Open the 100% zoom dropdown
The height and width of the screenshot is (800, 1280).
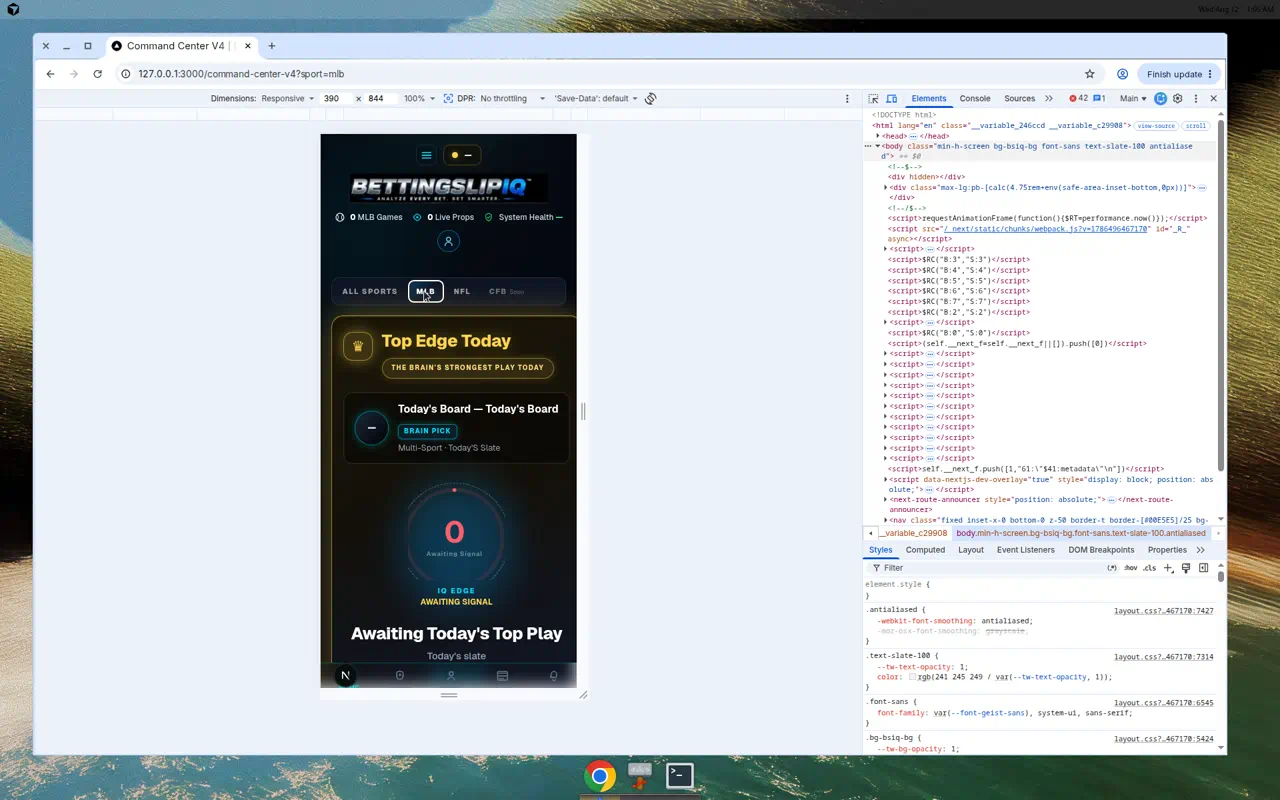coord(420,99)
